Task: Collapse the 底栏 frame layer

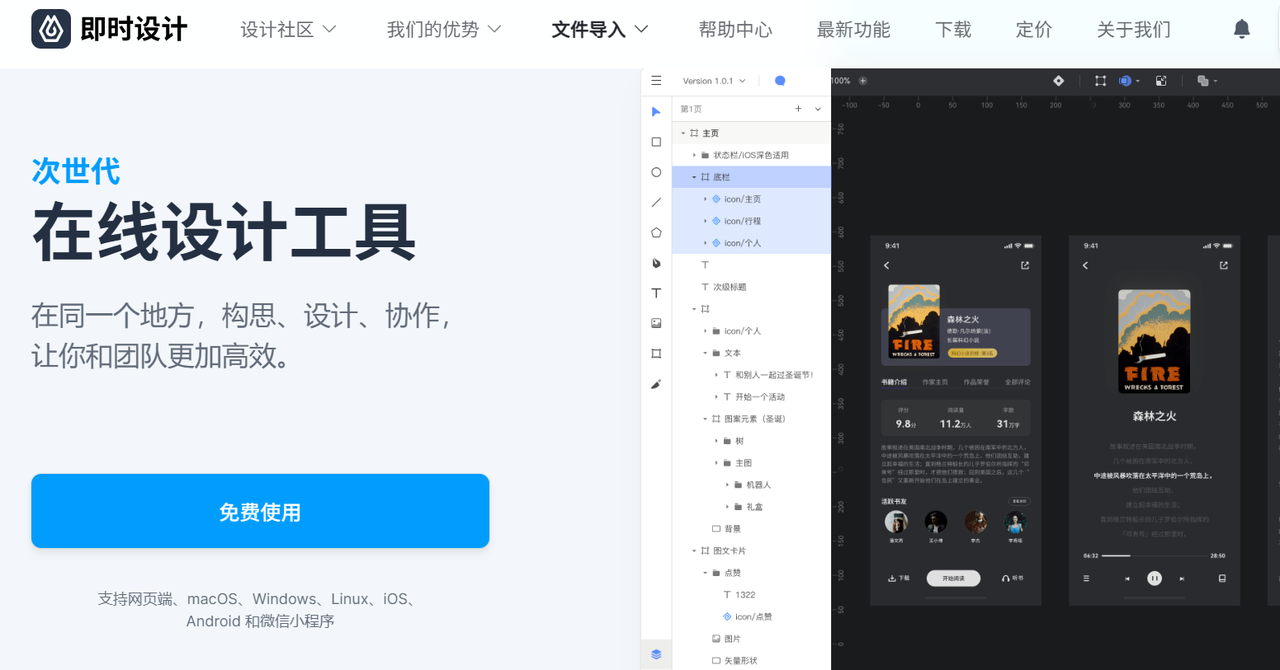Action: [x=694, y=177]
